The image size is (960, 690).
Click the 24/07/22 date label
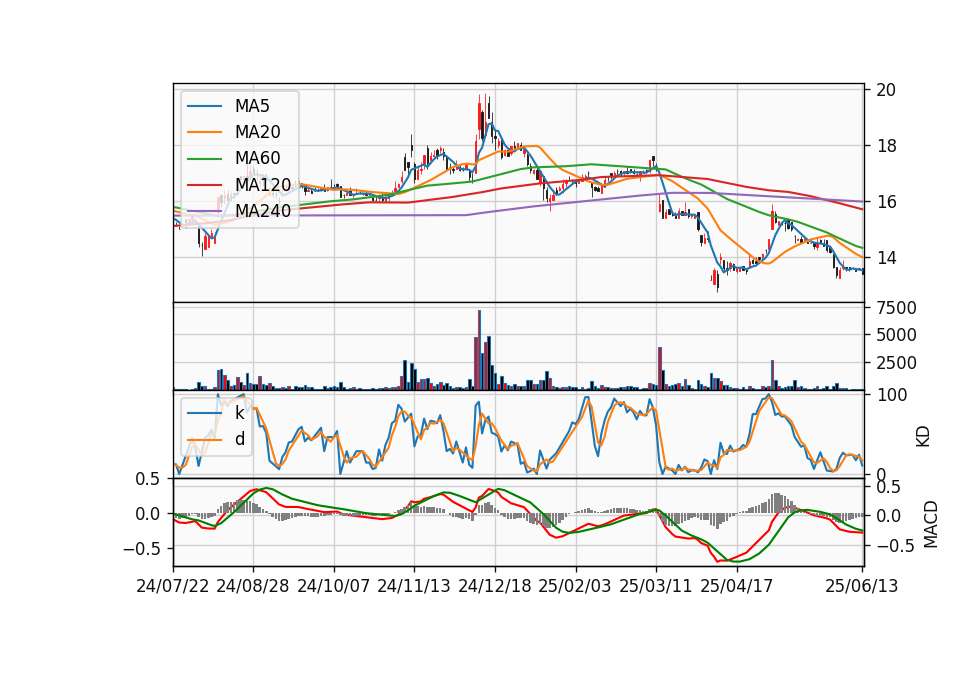(x=173, y=586)
